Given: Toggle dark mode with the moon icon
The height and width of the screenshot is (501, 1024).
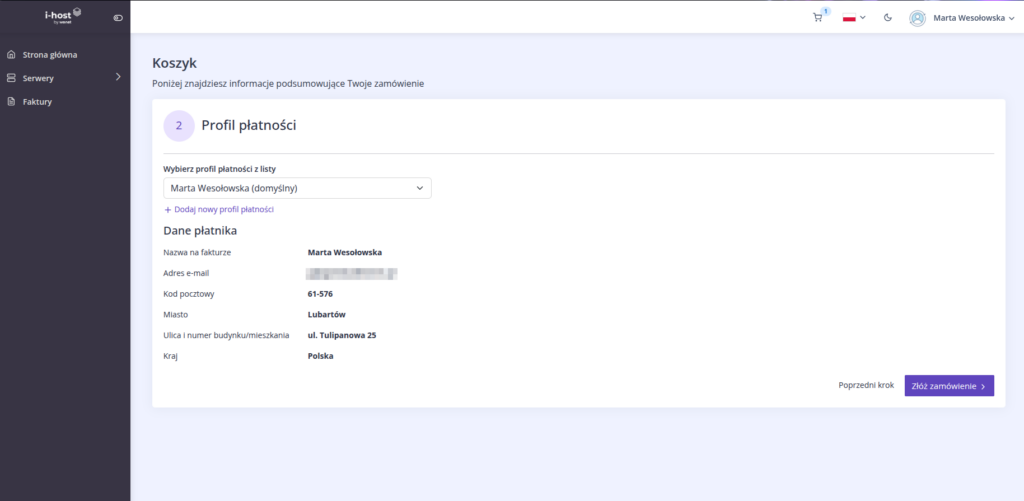Looking at the screenshot, I should pos(888,18).
